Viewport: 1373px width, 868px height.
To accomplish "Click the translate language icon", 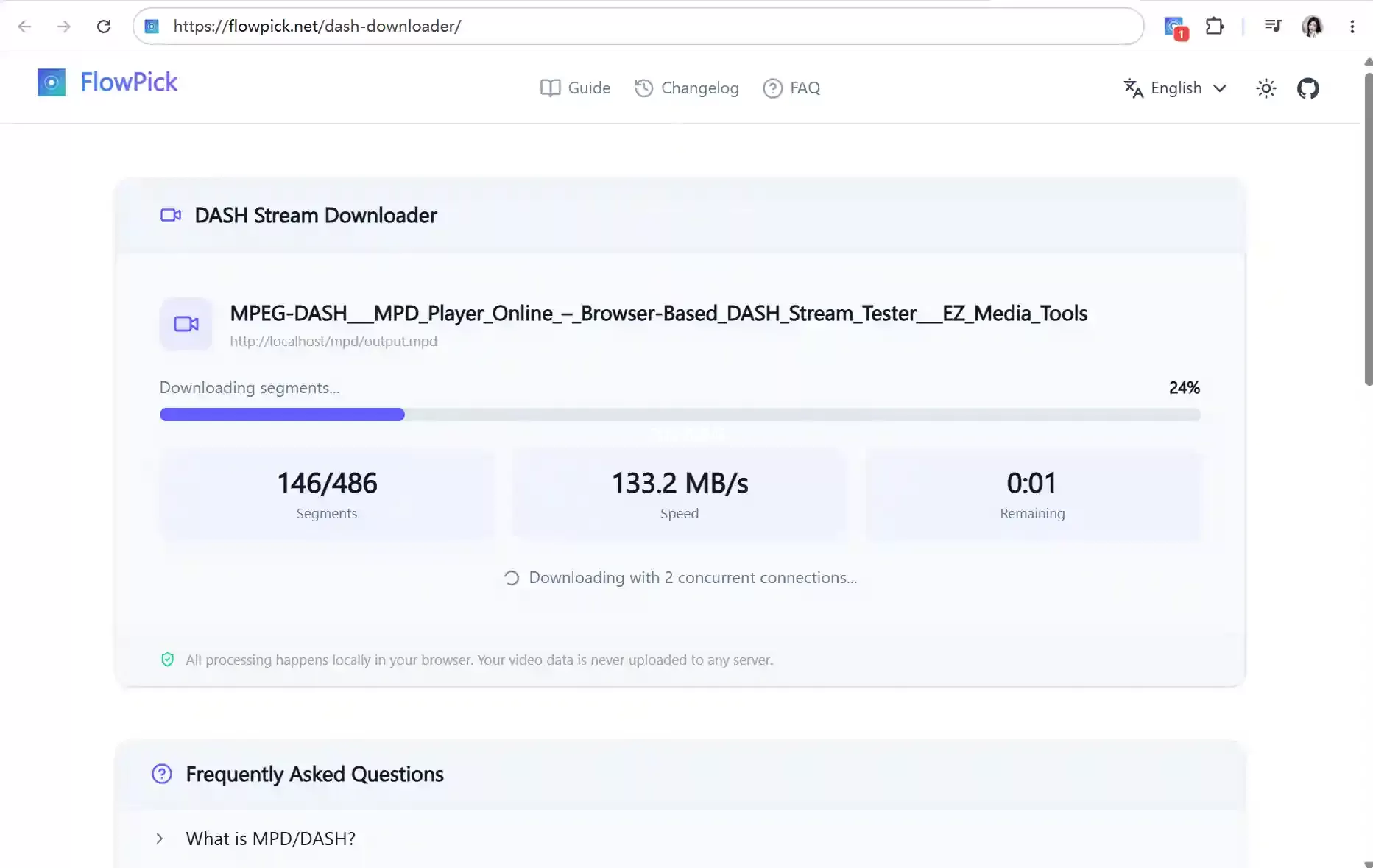I will pos(1133,88).
